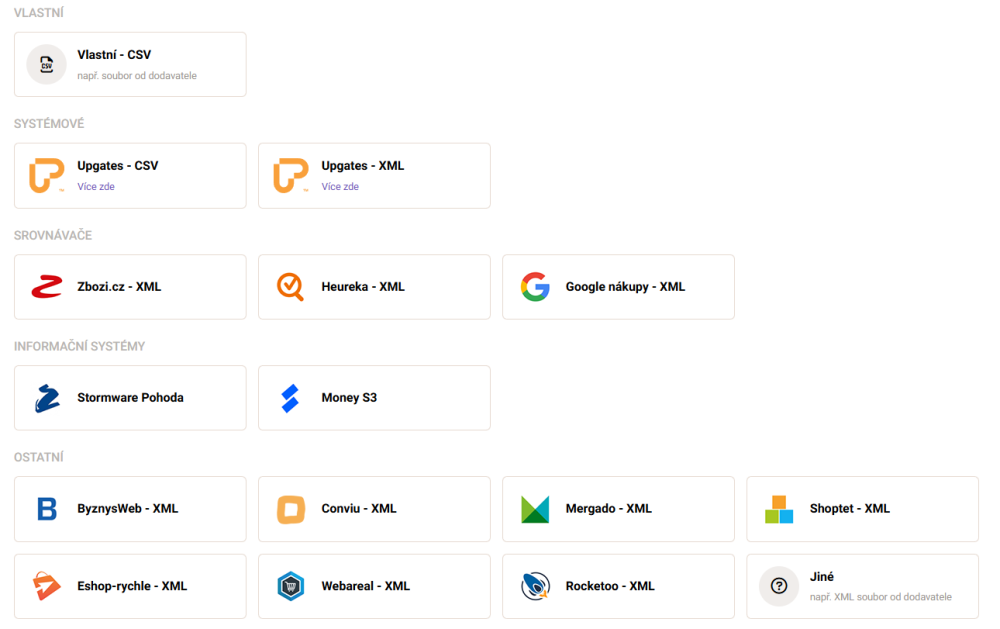Click the Zbozi.cz red logo icon
Screen dimensions: 1000x629
tap(46, 287)
